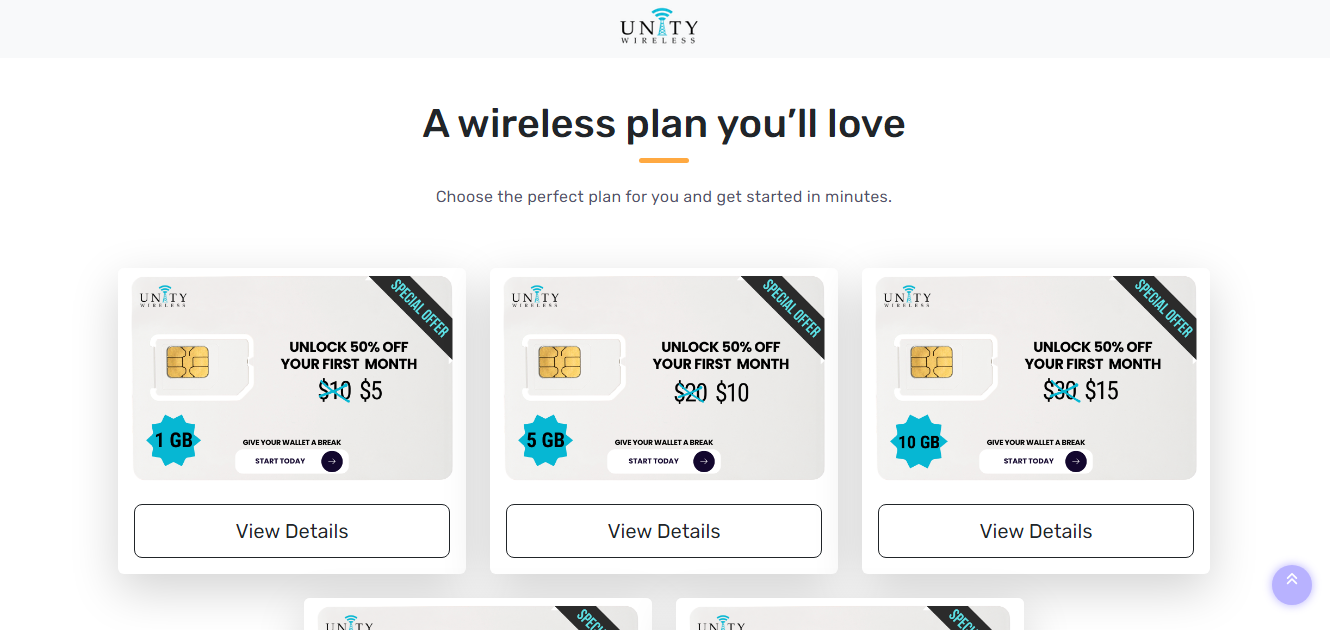Click the SIM chip on 5 GB card
Screen dimensions: 1330x630
(x=560, y=362)
